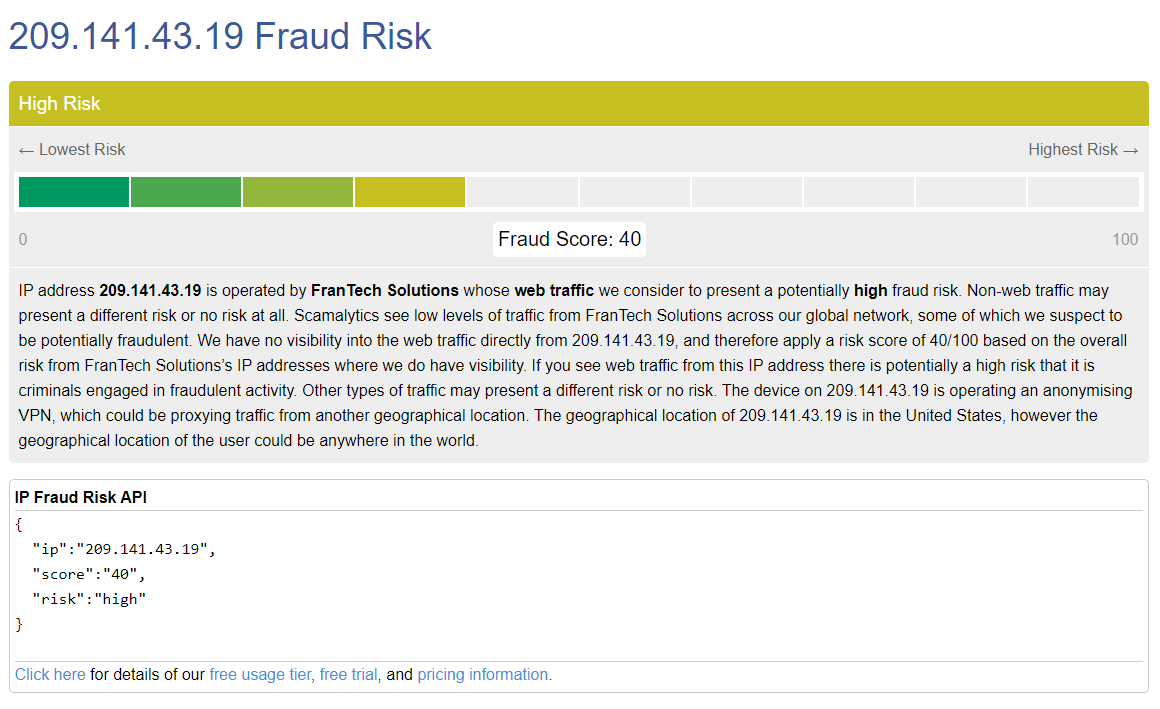Click the "Click here" link
This screenshot has height=709, width=1160.
pyautogui.click(x=50, y=675)
